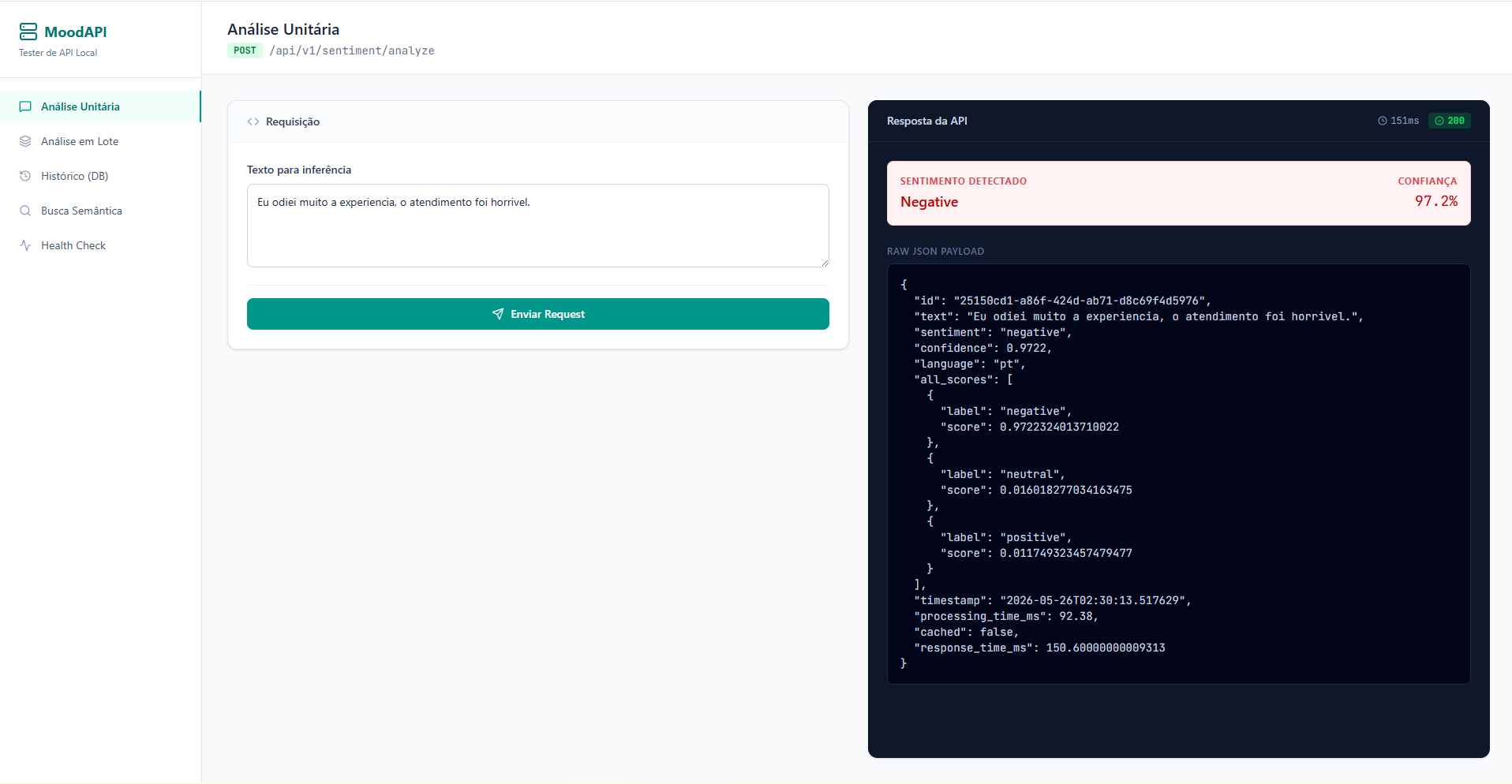
Task: Click the MoodAPI brand title
Action: coord(76,32)
